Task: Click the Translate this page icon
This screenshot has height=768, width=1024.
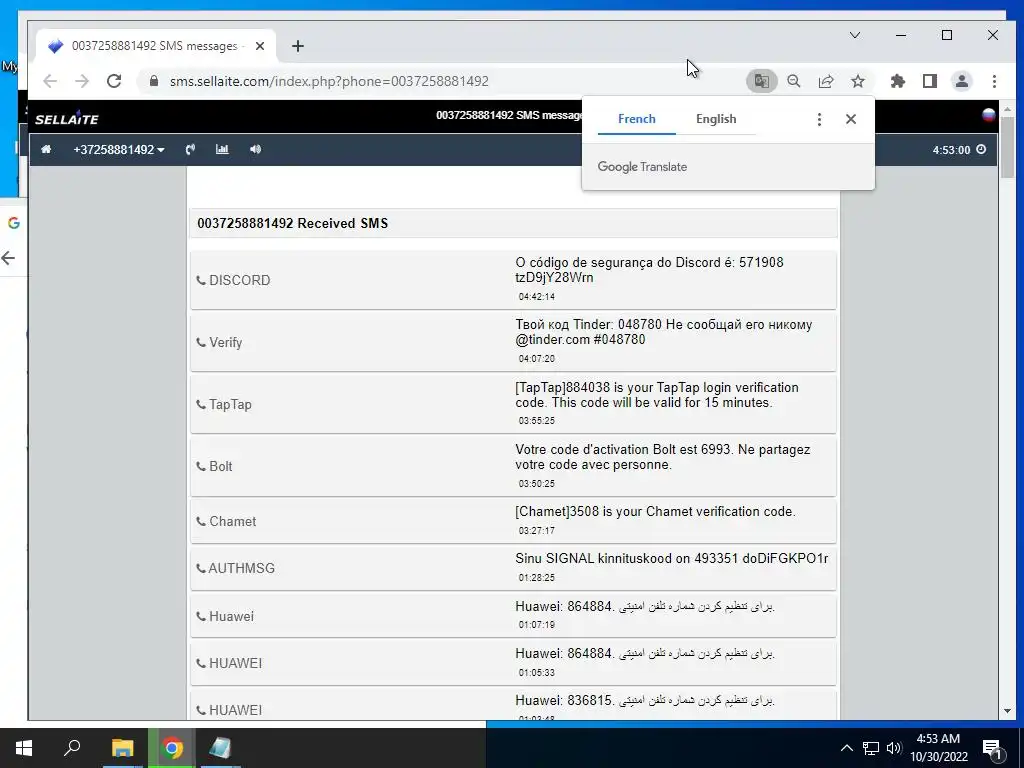Action: coord(761,81)
